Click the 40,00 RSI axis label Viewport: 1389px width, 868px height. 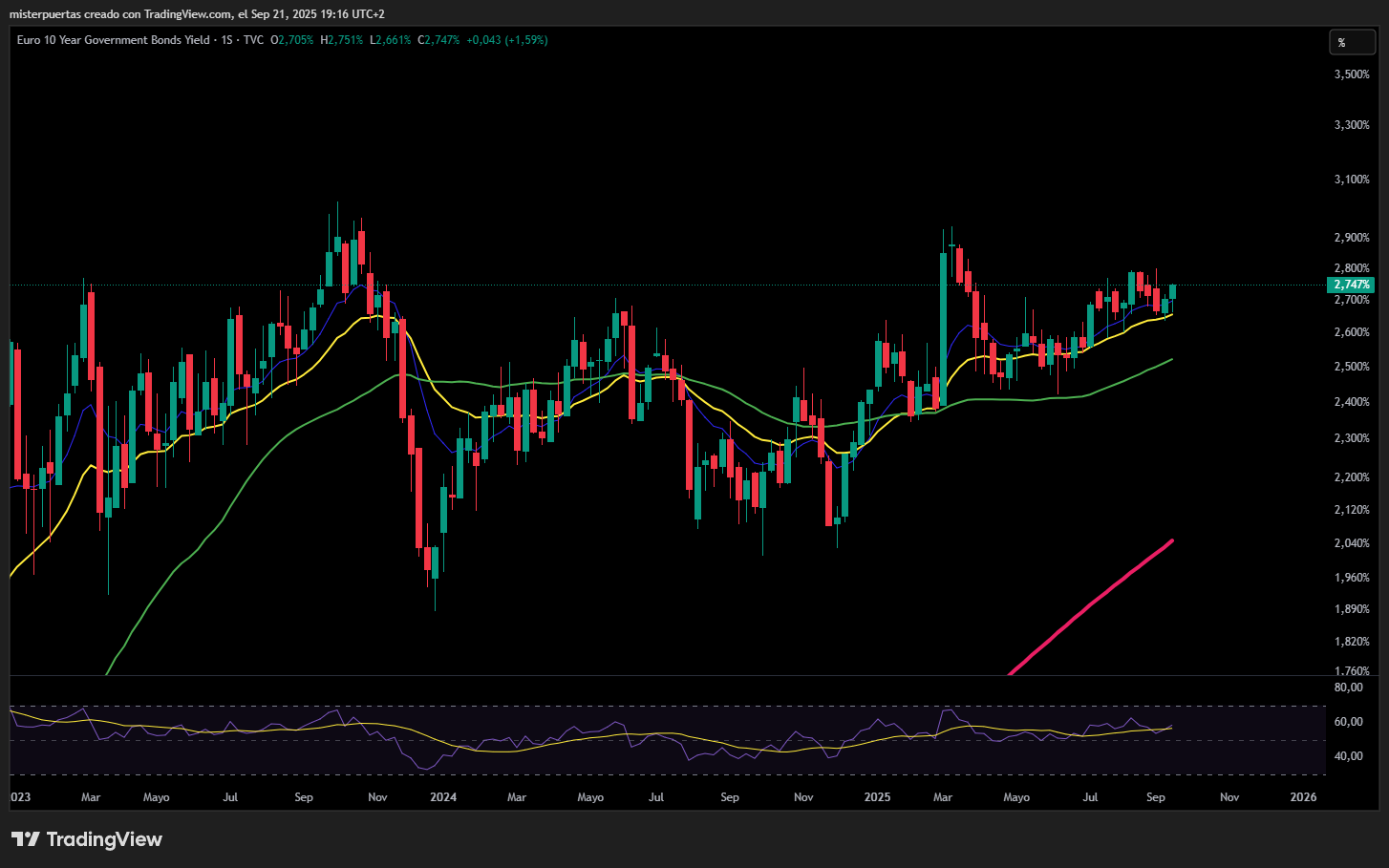pos(1349,756)
